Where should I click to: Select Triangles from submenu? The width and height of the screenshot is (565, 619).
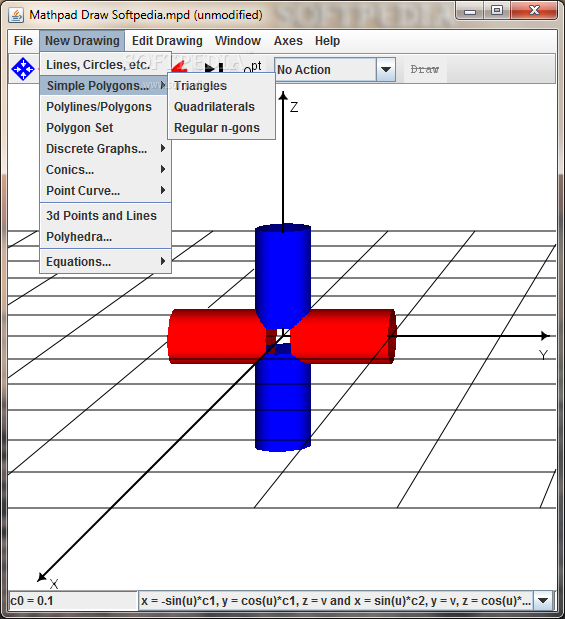[x=221, y=86]
